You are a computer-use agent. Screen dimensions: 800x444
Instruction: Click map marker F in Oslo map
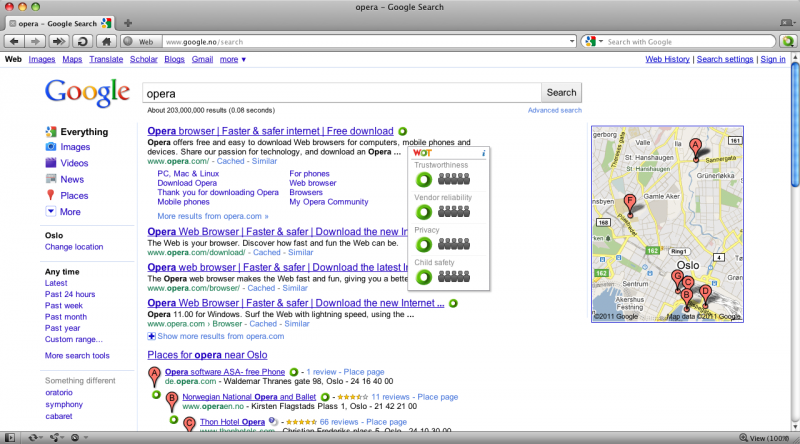(x=630, y=206)
